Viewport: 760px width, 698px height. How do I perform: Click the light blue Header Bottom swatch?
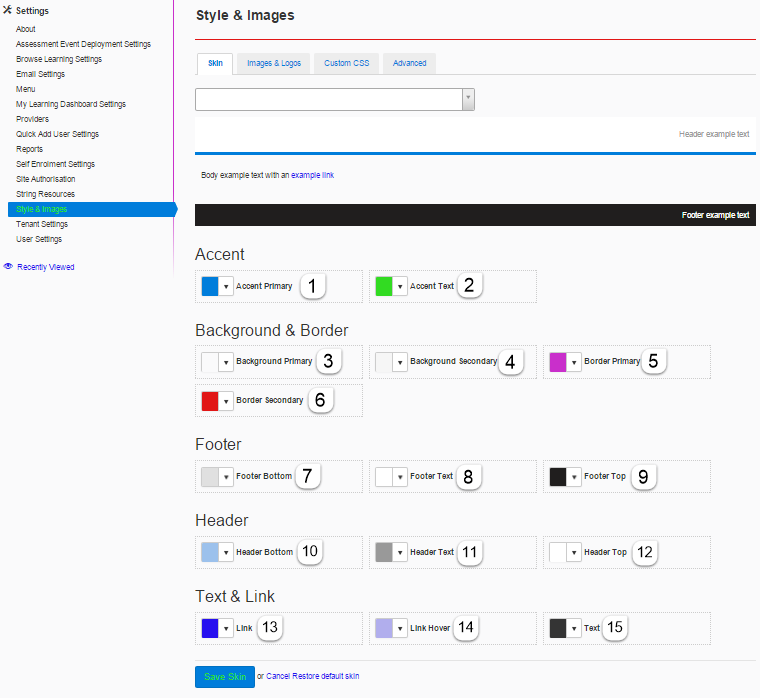pyautogui.click(x=210, y=552)
